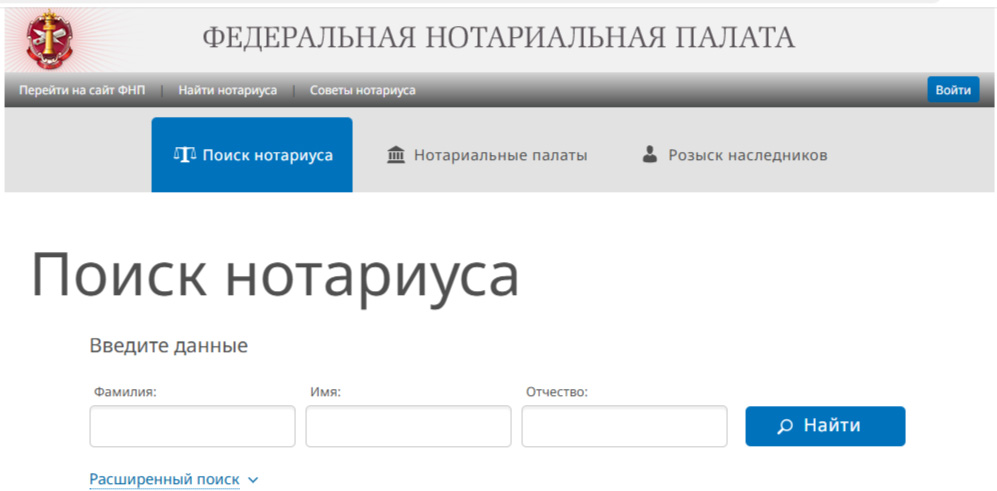Focus the Фамилия input field
The height and width of the screenshot is (491, 997).
tap(193, 426)
